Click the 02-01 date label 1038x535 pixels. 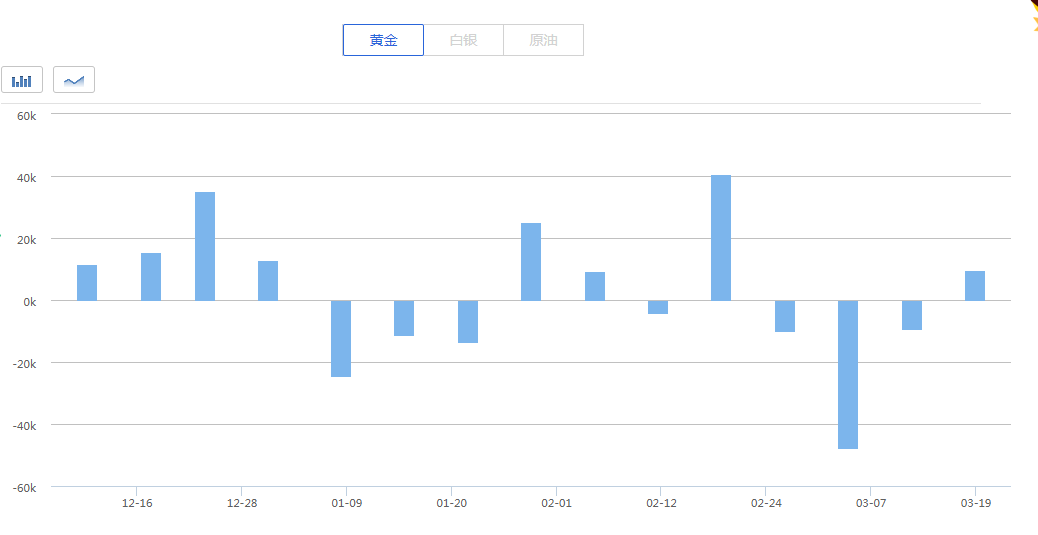pyautogui.click(x=556, y=504)
